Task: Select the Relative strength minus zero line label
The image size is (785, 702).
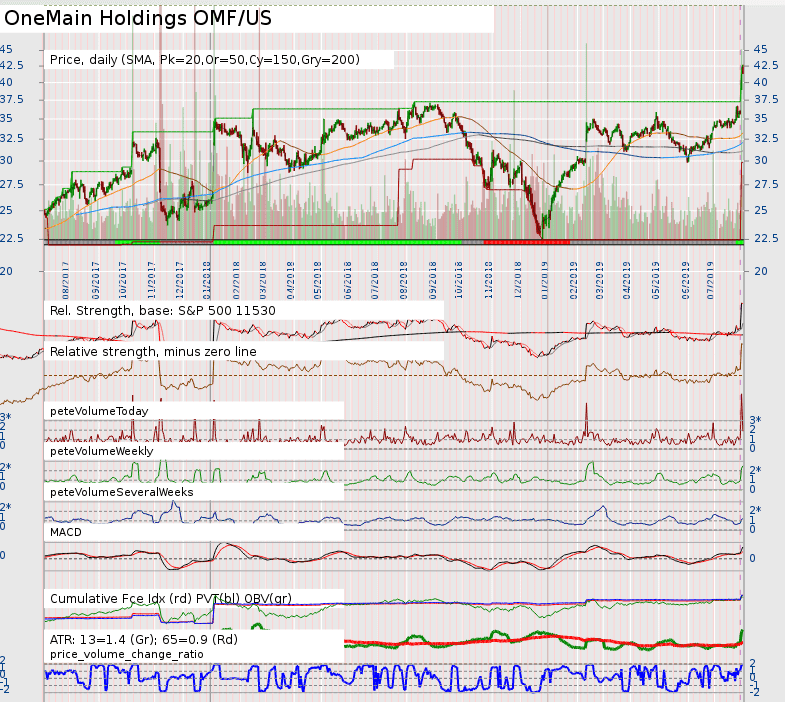Action: [153, 352]
